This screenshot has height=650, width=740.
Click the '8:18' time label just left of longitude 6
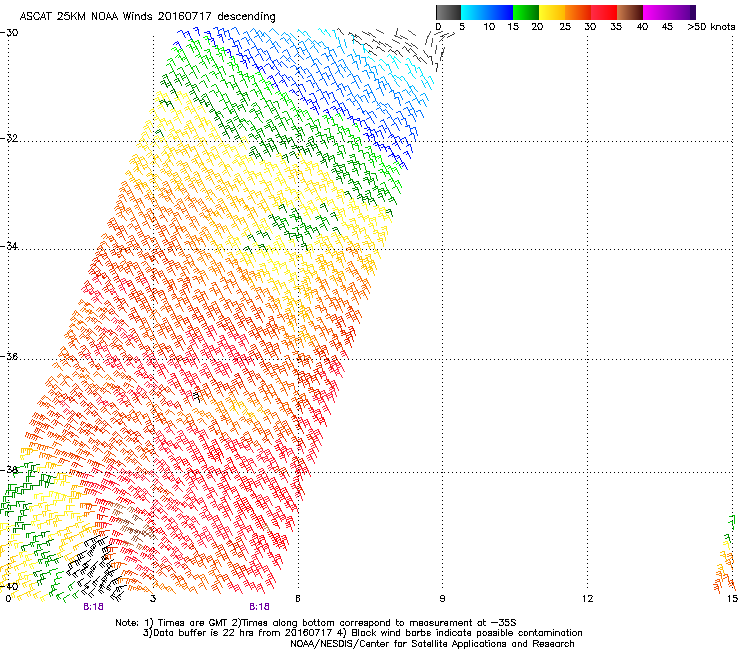pos(259,607)
